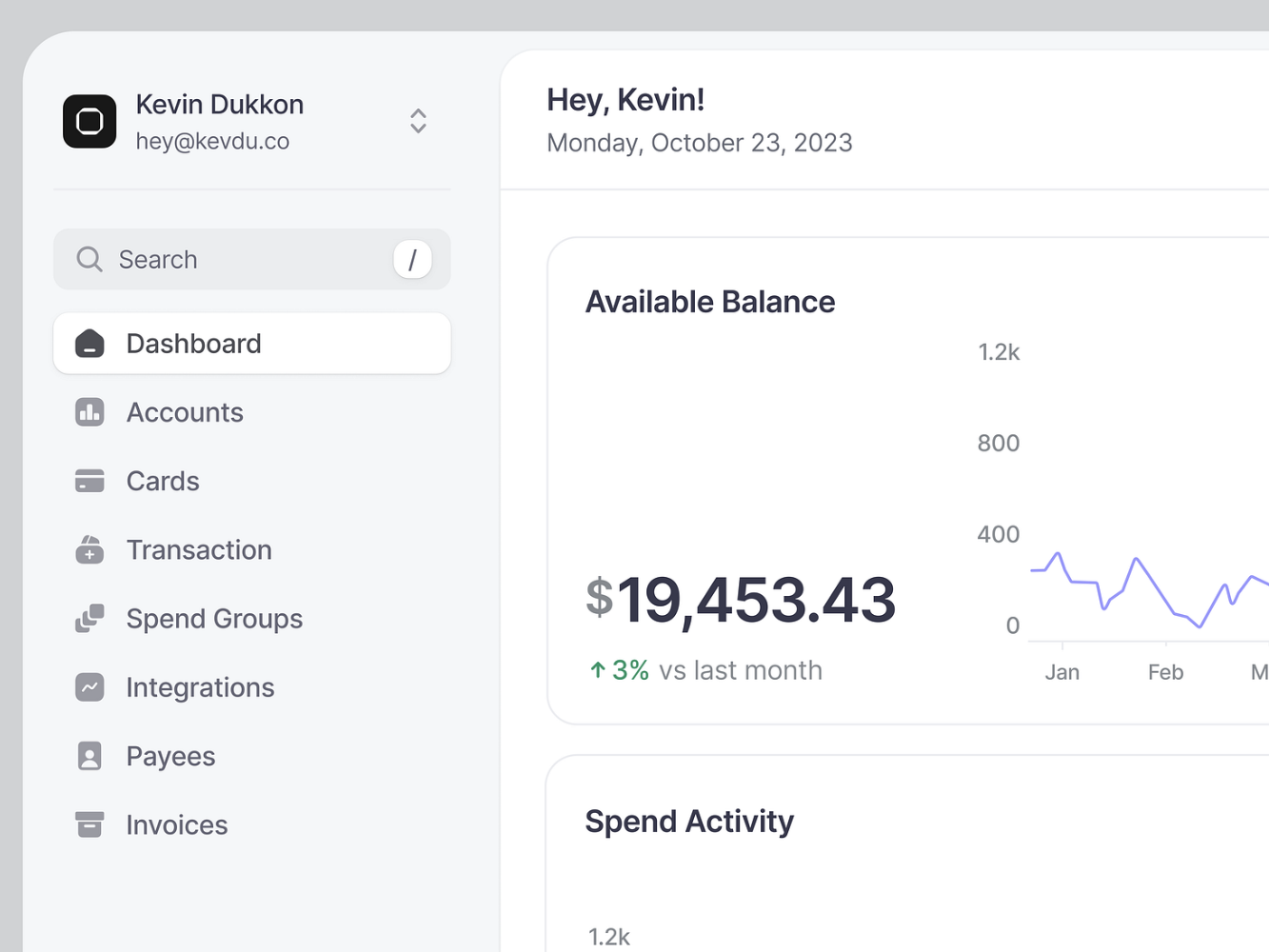Screen dimensions: 1270x952
Task: Click the hey@kevdu.co email text
Action: [212, 142]
